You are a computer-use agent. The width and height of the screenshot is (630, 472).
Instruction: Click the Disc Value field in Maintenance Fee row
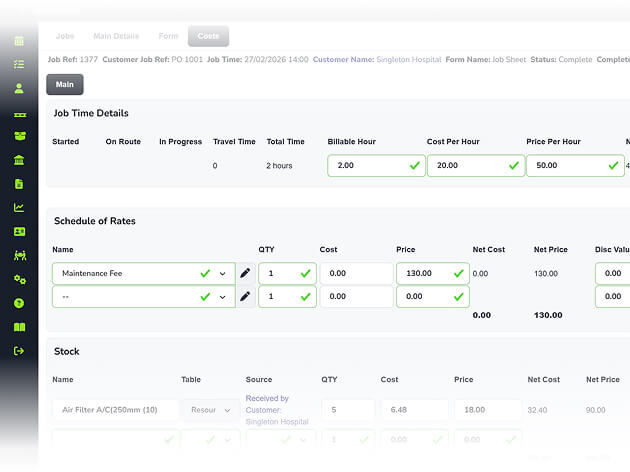612,274
